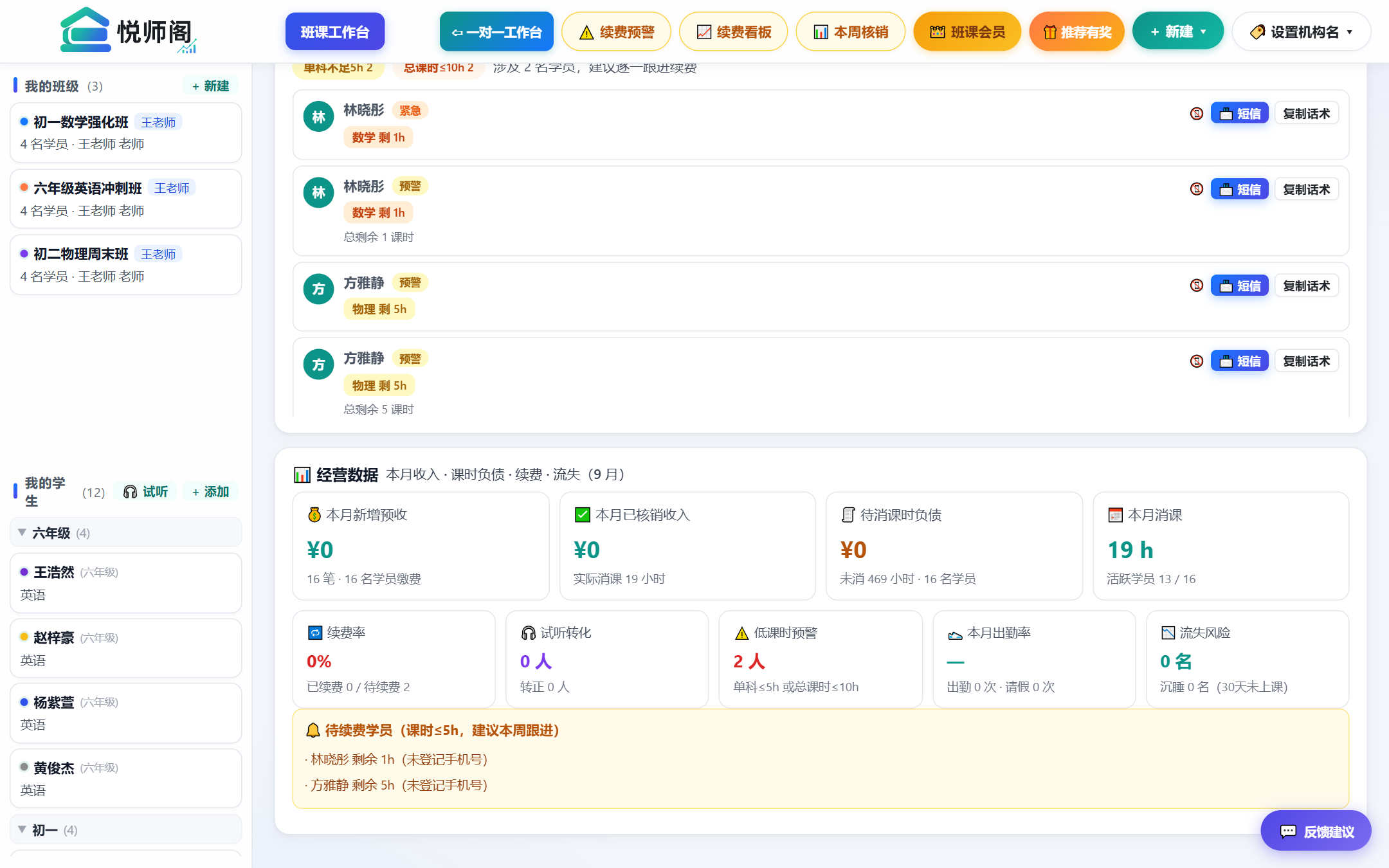Open student 王浩然 card
This screenshot has width=1389, height=868.
(x=126, y=583)
